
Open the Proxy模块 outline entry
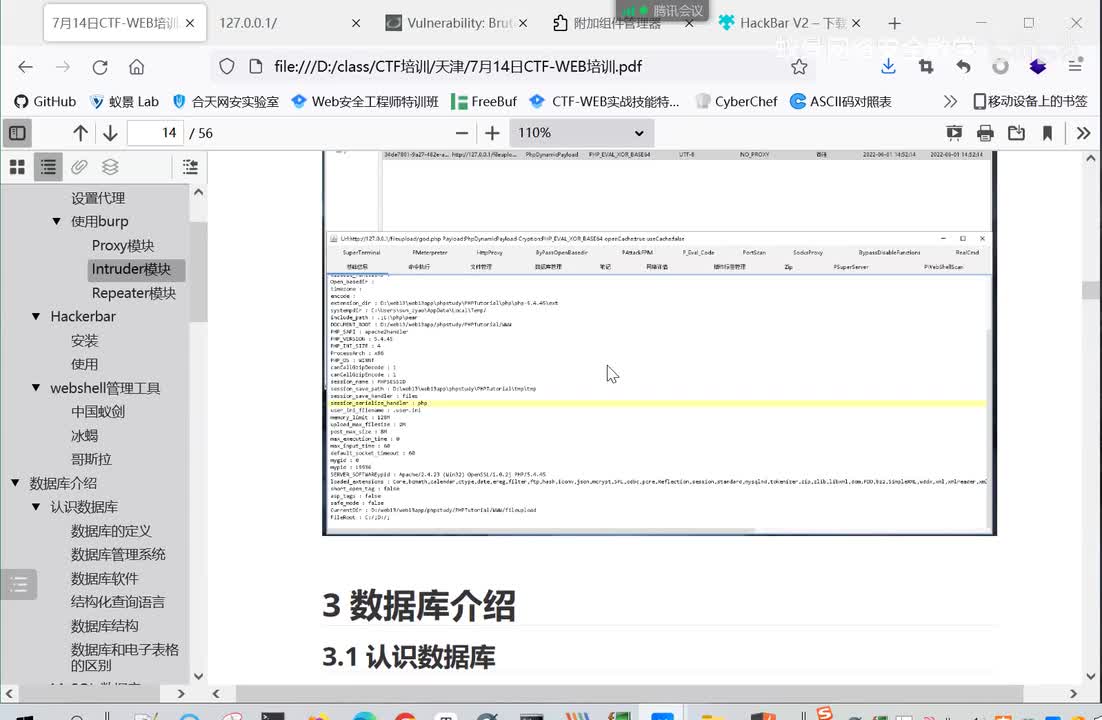click(x=123, y=245)
